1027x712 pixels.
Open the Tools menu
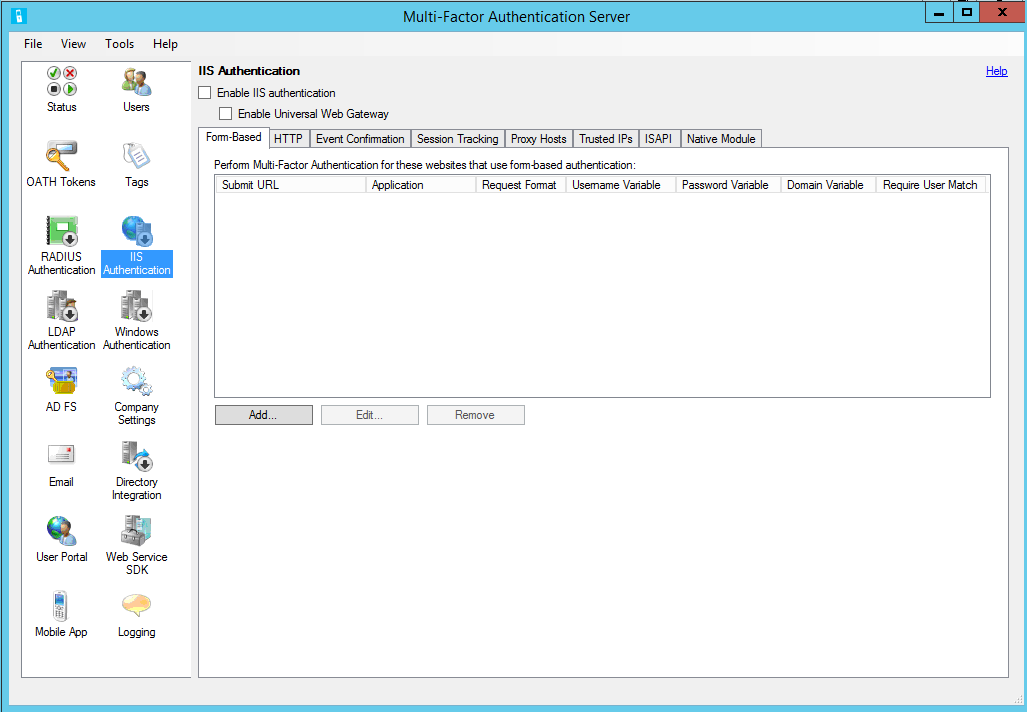(x=119, y=44)
